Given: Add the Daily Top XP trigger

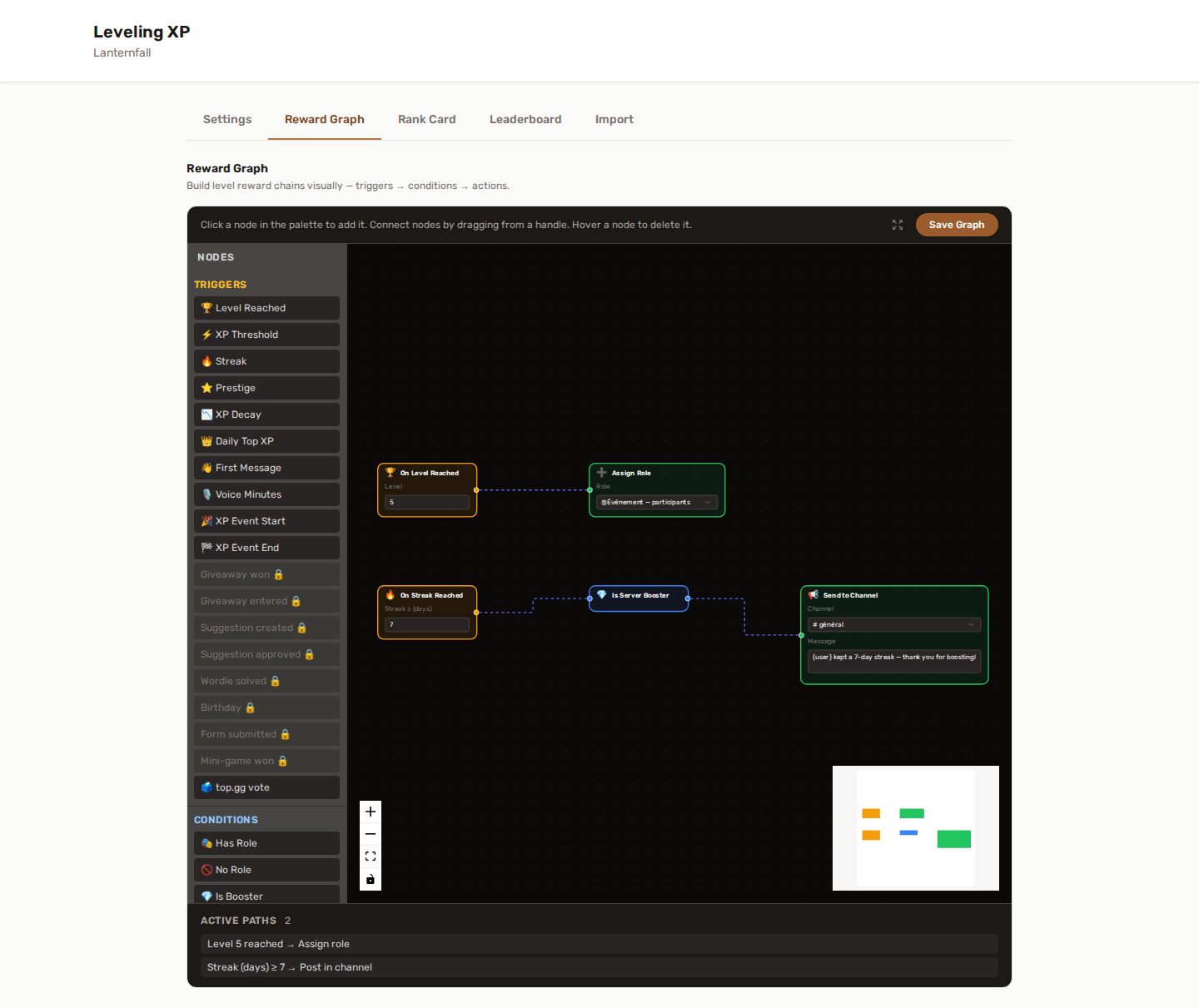Looking at the screenshot, I should tap(266, 441).
